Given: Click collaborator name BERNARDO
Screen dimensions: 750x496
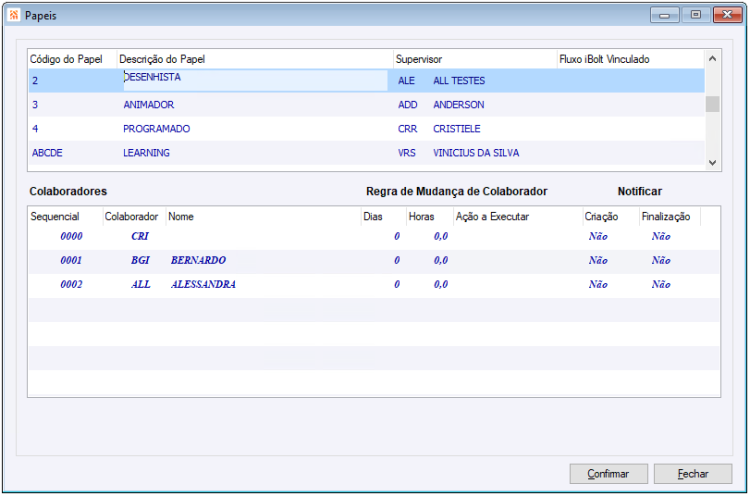Looking at the screenshot, I should click(x=198, y=260).
